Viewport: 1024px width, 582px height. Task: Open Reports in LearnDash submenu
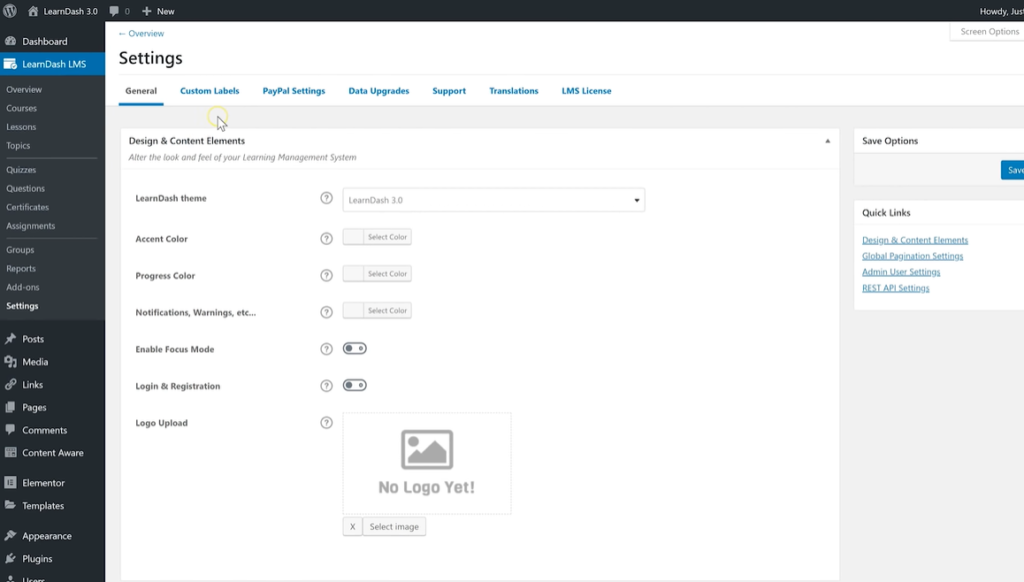[21, 268]
